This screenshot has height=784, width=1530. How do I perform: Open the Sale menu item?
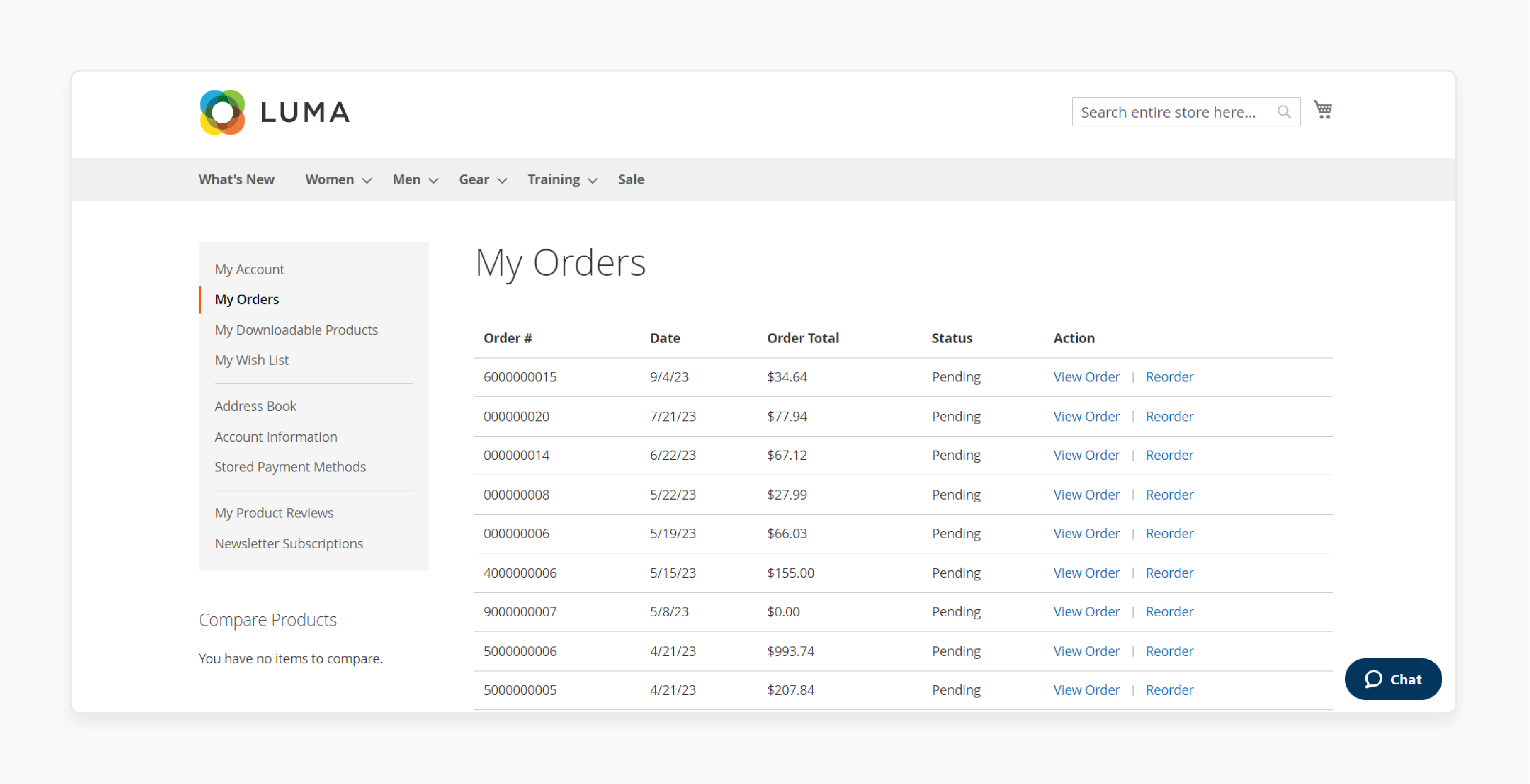coord(631,180)
